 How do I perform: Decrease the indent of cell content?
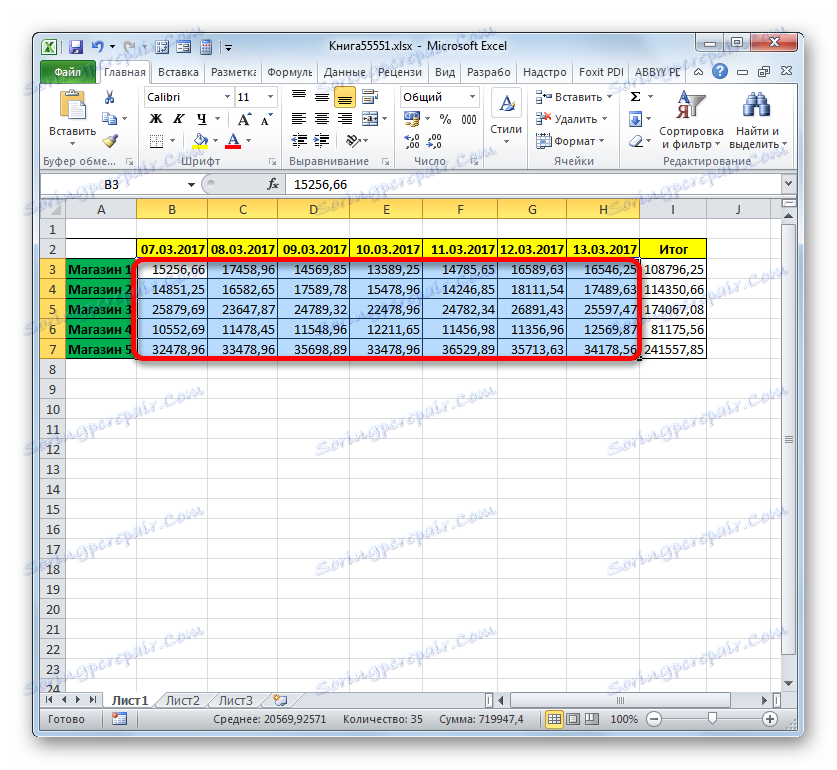click(299, 141)
